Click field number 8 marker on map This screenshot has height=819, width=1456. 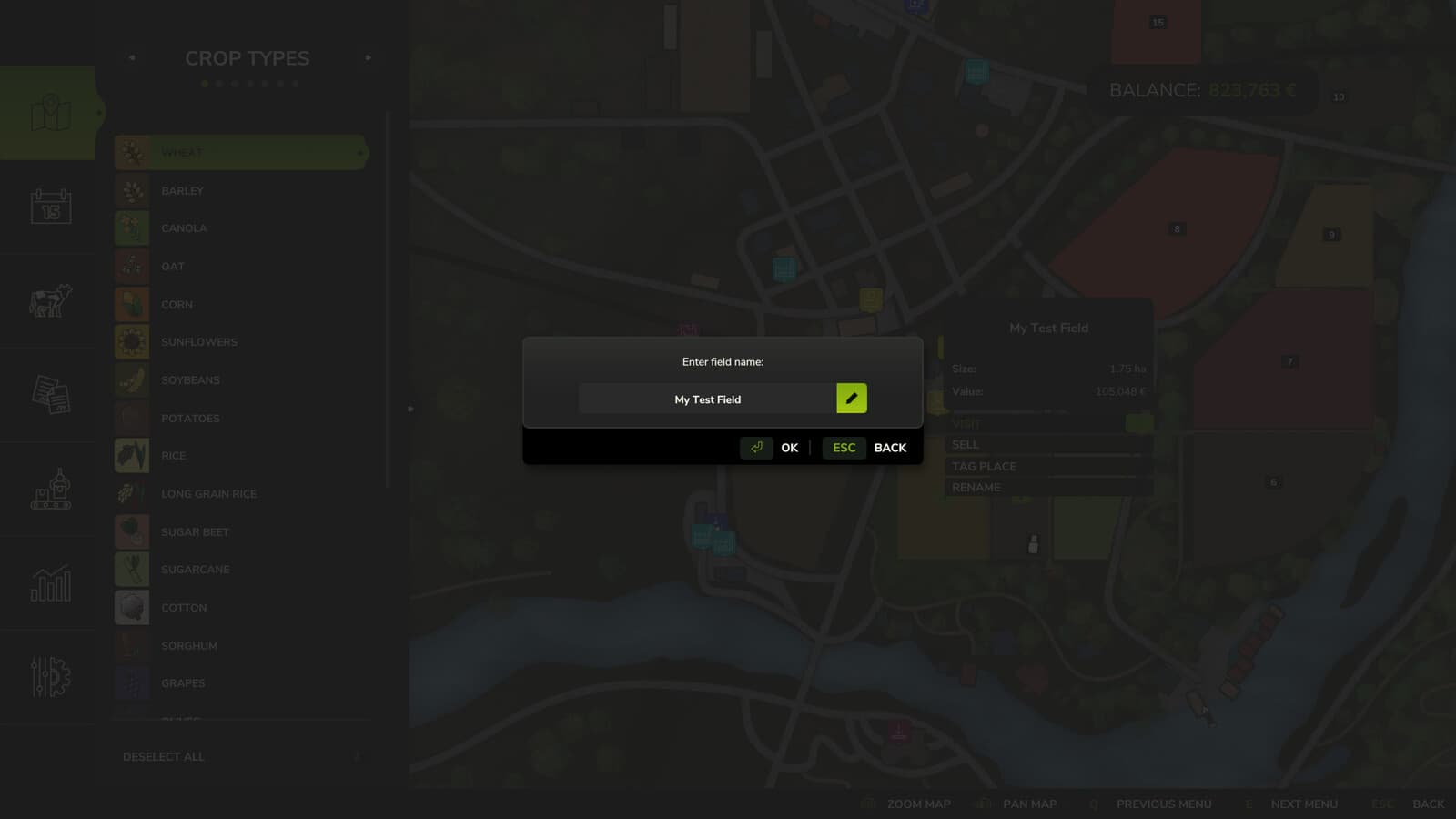point(1177,228)
